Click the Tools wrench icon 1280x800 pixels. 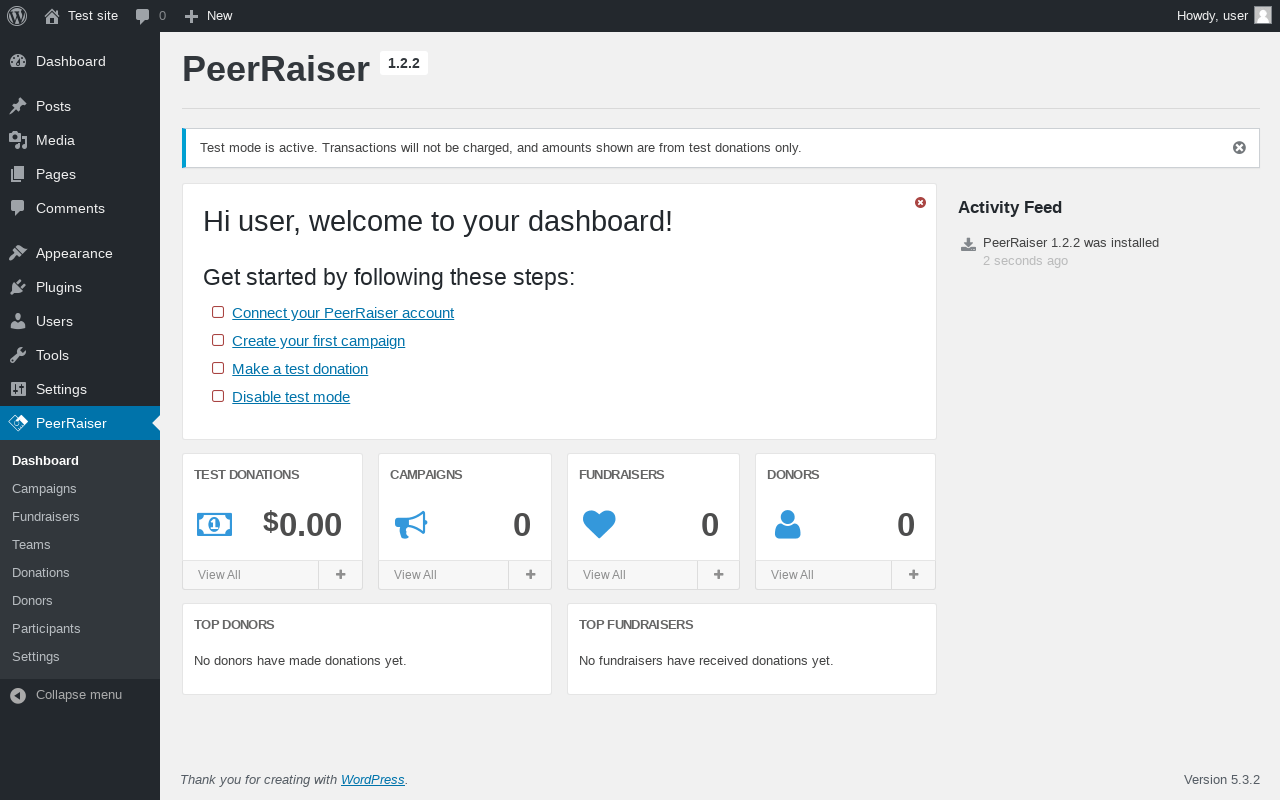click(18, 355)
